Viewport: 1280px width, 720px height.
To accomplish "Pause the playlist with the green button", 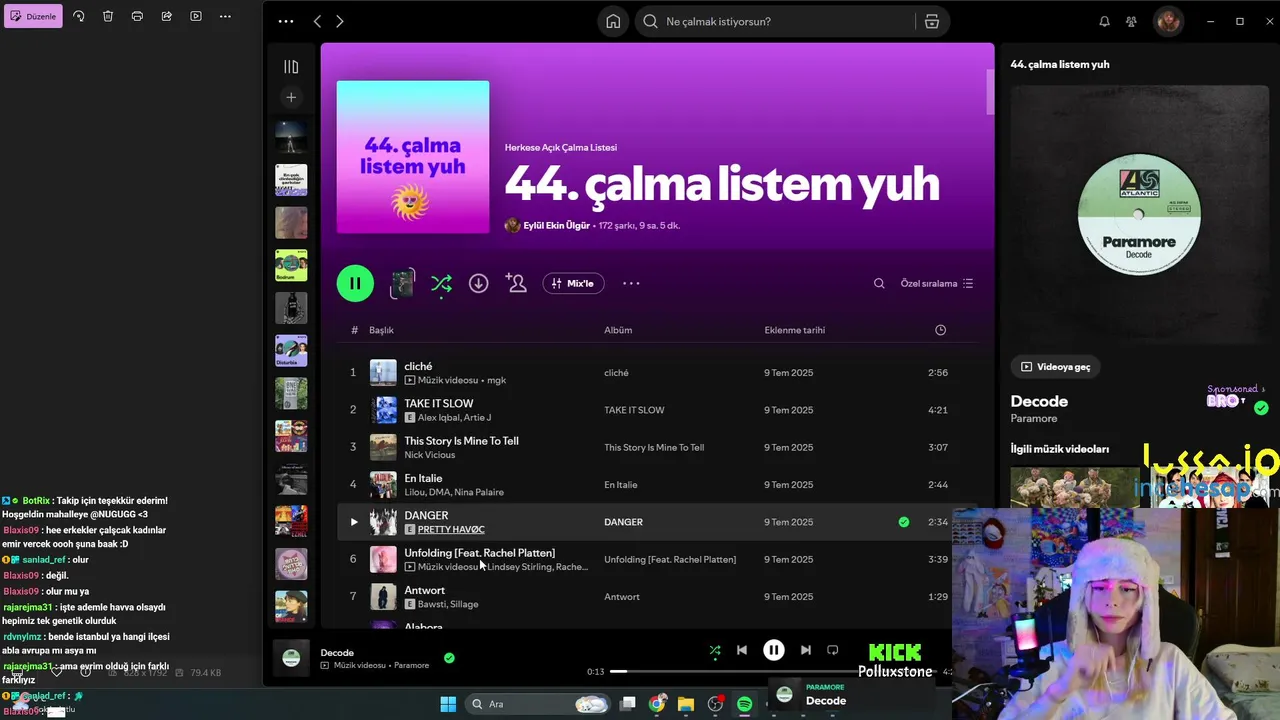I will click(x=355, y=283).
